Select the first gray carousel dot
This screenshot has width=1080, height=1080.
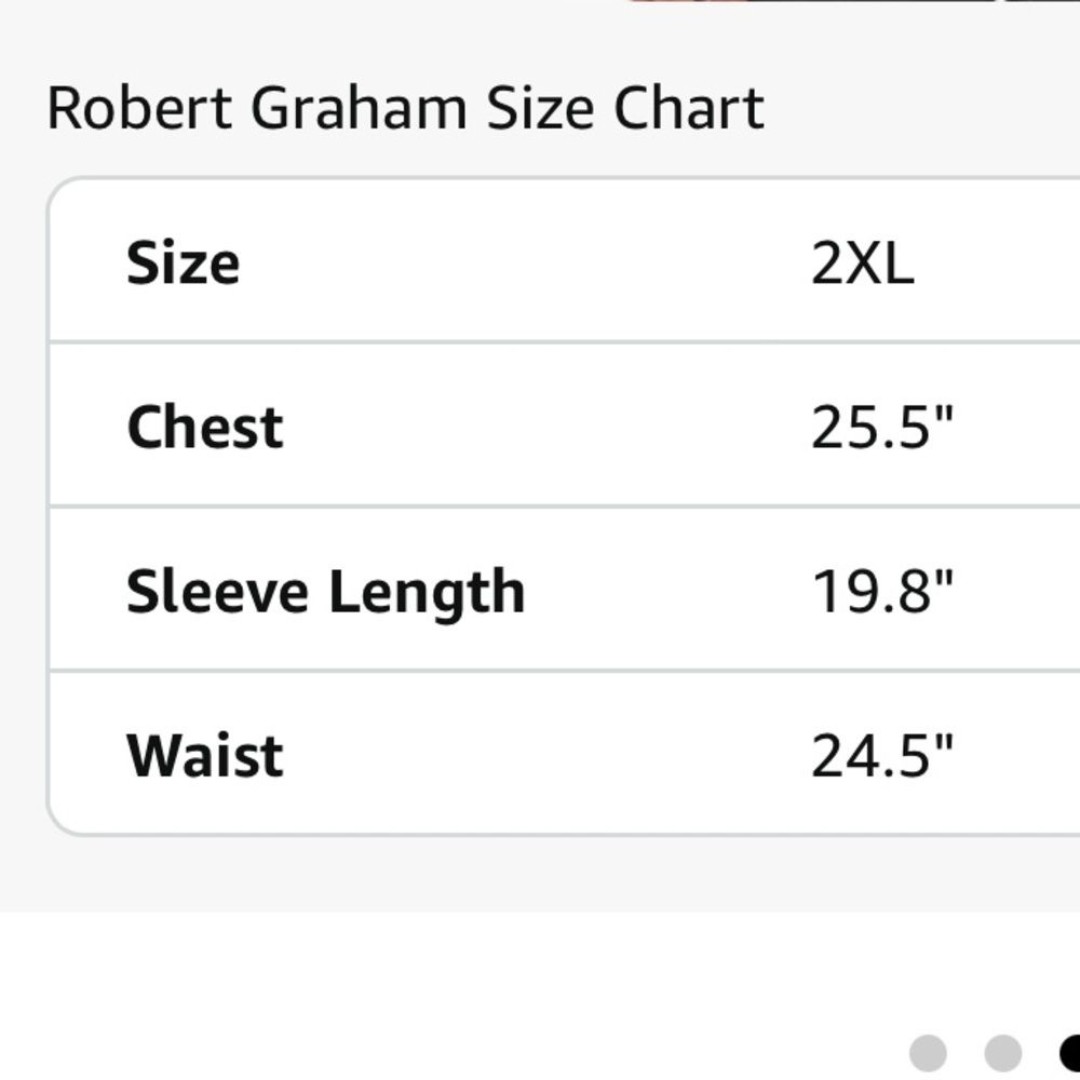tap(928, 1053)
